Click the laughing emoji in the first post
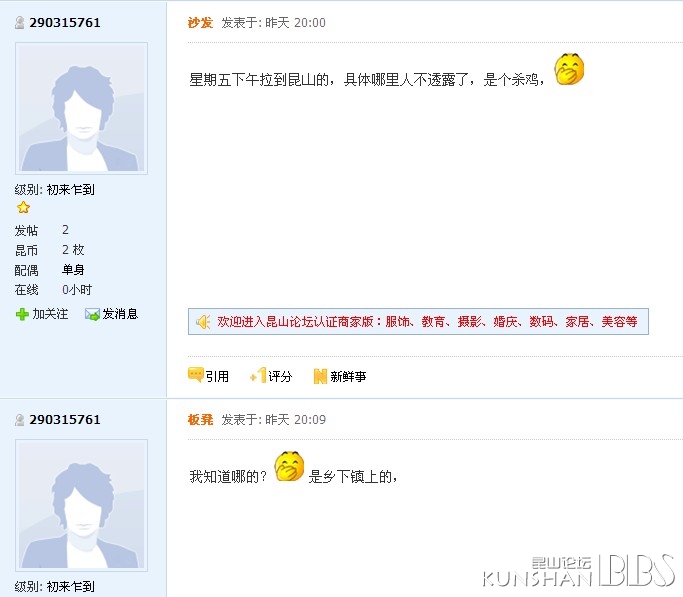The height and width of the screenshot is (597, 683). coord(569,69)
